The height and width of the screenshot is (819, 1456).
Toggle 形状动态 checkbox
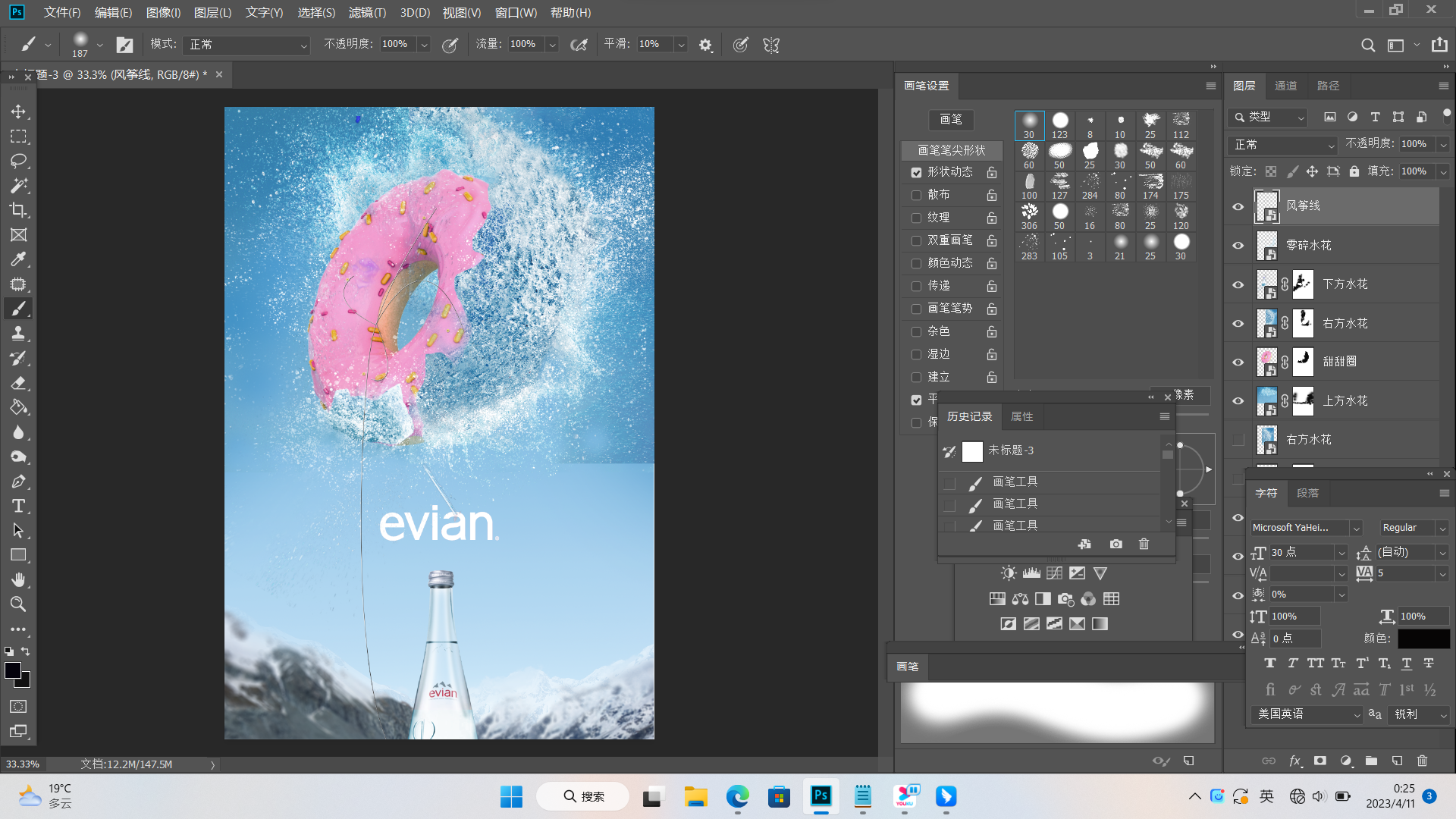click(916, 173)
